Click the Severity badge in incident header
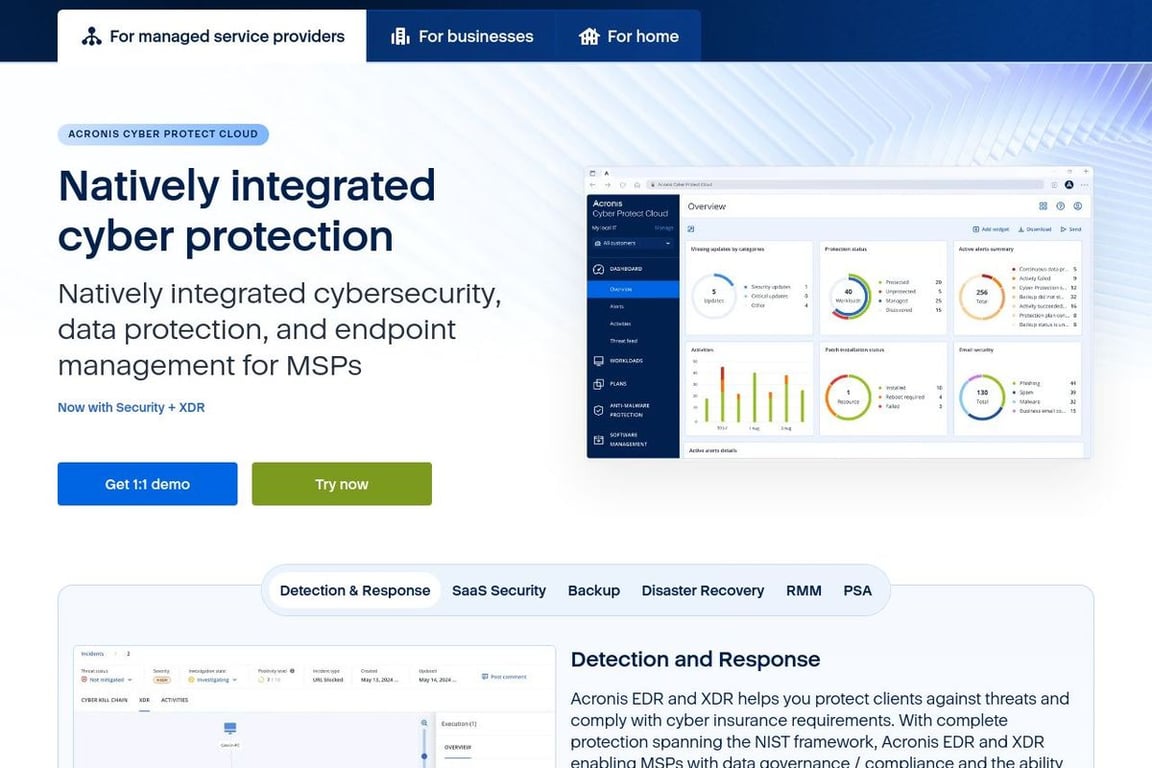Image resolution: width=1152 pixels, height=768 pixels. [162, 681]
